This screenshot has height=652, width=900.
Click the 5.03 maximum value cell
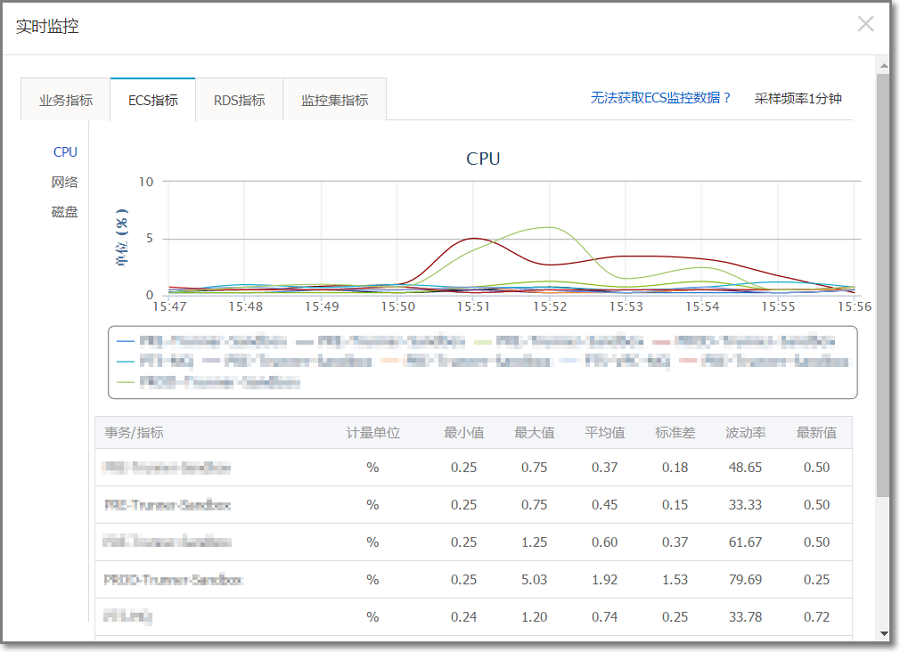point(534,580)
